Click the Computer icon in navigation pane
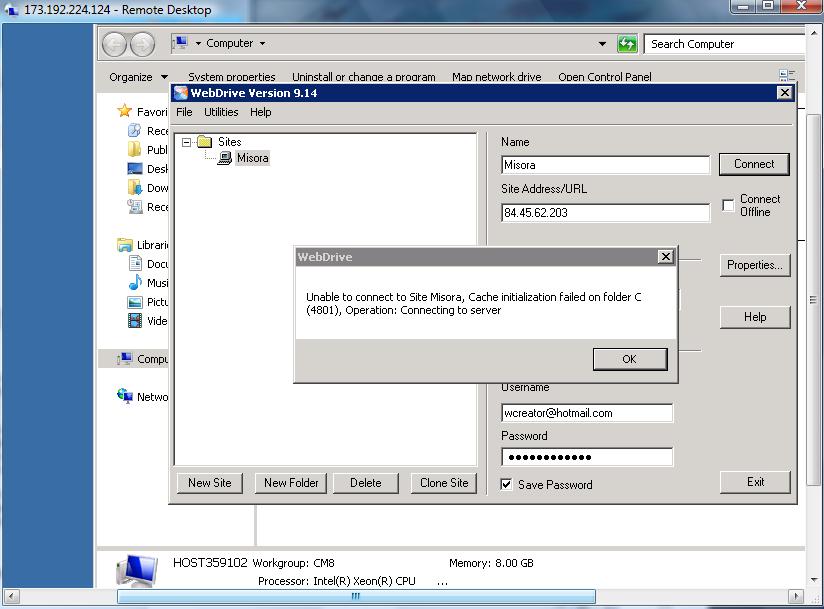This screenshot has width=824, height=609. 125,358
